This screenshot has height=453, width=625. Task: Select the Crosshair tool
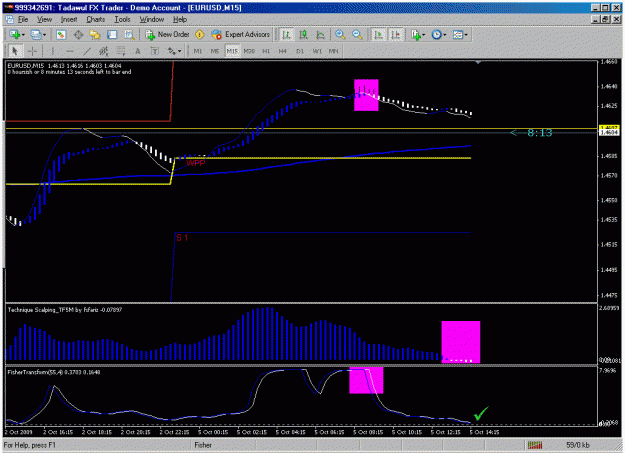coord(32,51)
